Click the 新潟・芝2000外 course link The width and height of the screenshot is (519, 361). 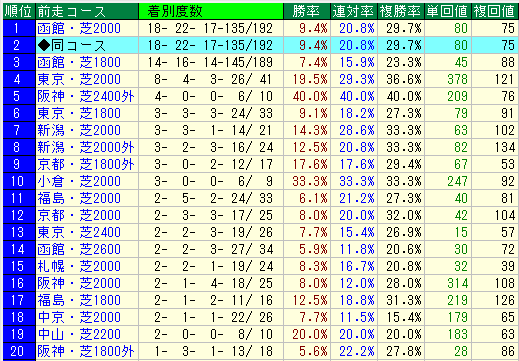click(x=86, y=147)
